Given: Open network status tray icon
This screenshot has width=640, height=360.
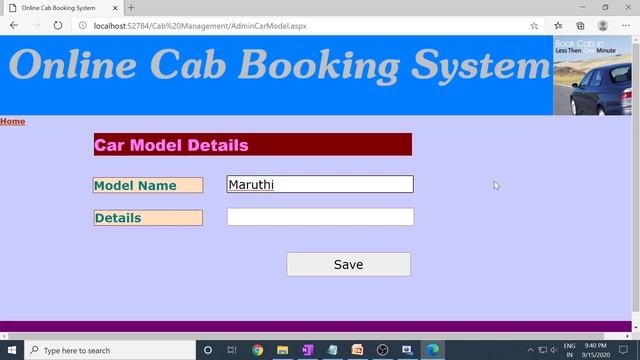Looking at the screenshot, I should pos(542,350).
